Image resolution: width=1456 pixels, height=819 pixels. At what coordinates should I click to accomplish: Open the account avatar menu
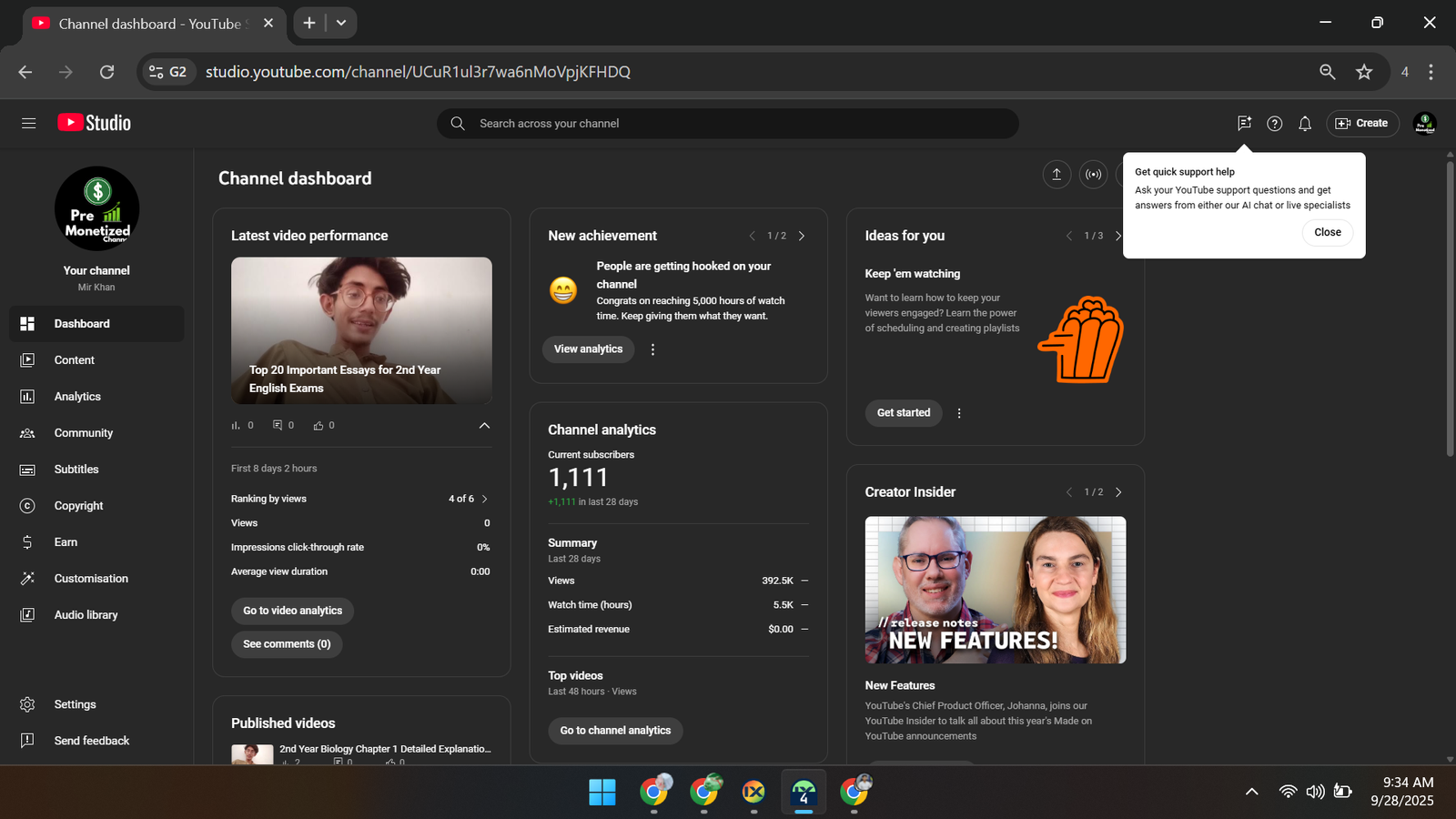[1424, 124]
